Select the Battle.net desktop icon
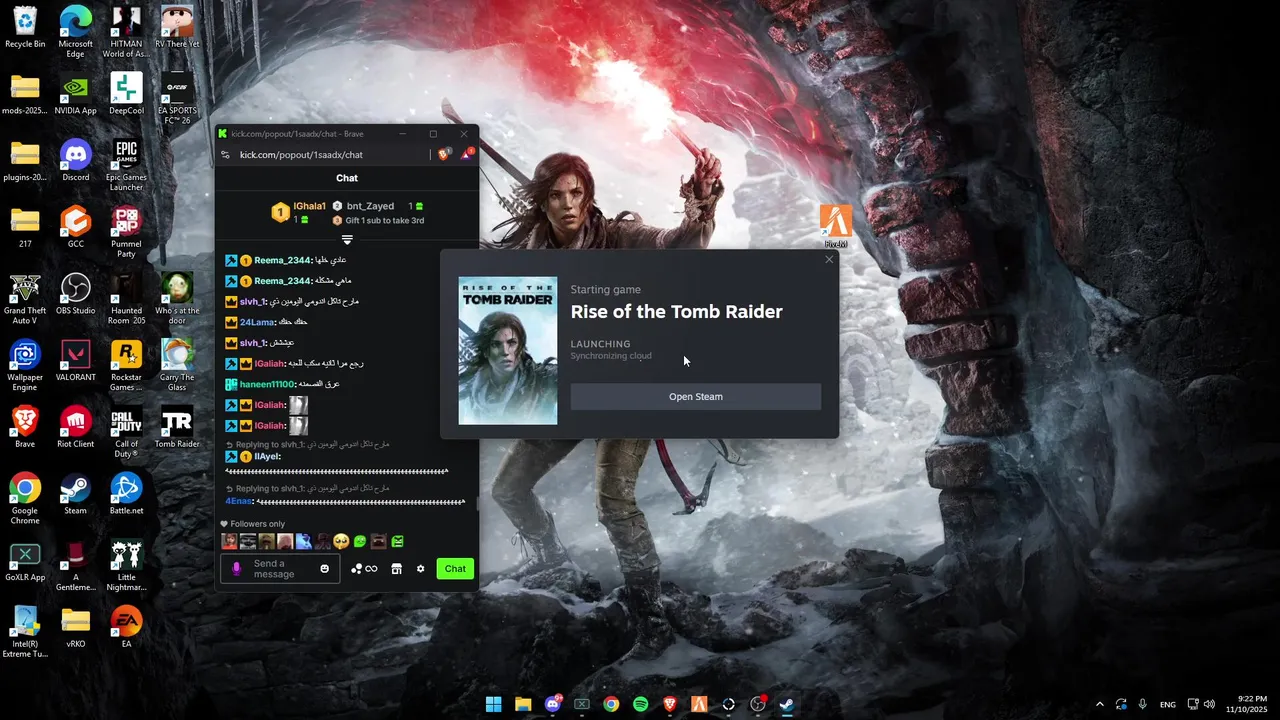The image size is (1280, 720). point(126,494)
